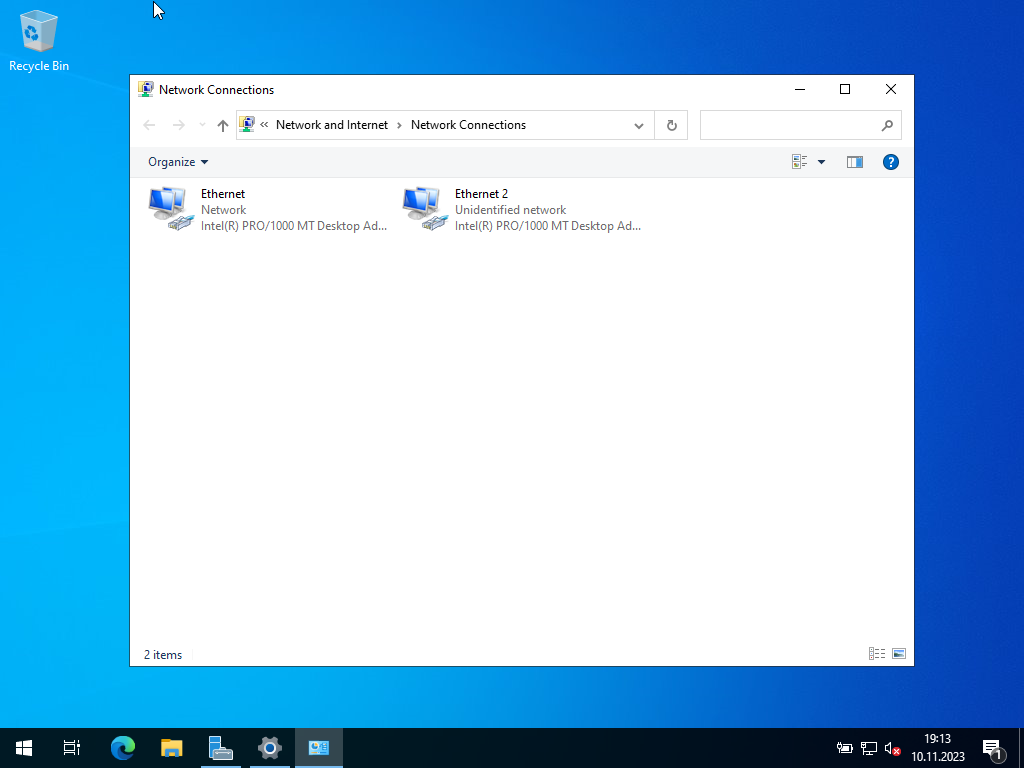The width and height of the screenshot is (1024, 768).
Task: Refresh the Network Connections list
Action: point(671,125)
